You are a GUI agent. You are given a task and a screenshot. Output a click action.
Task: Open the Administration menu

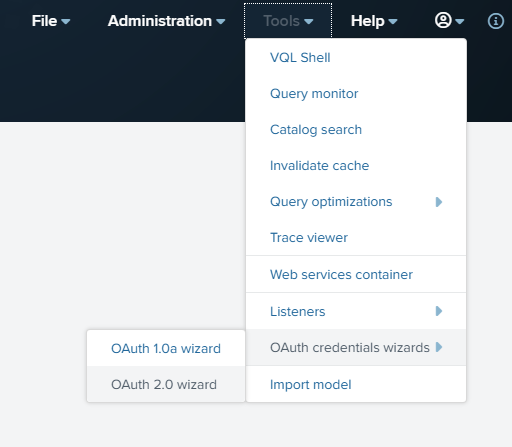tap(166, 21)
